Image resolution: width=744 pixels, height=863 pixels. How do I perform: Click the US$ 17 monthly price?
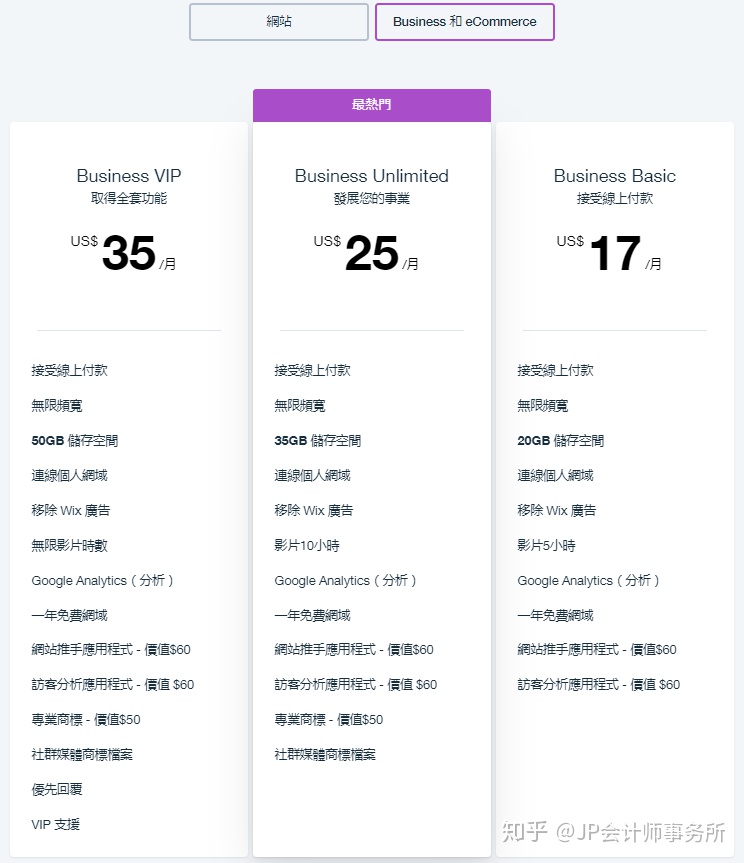[x=609, y=253]
